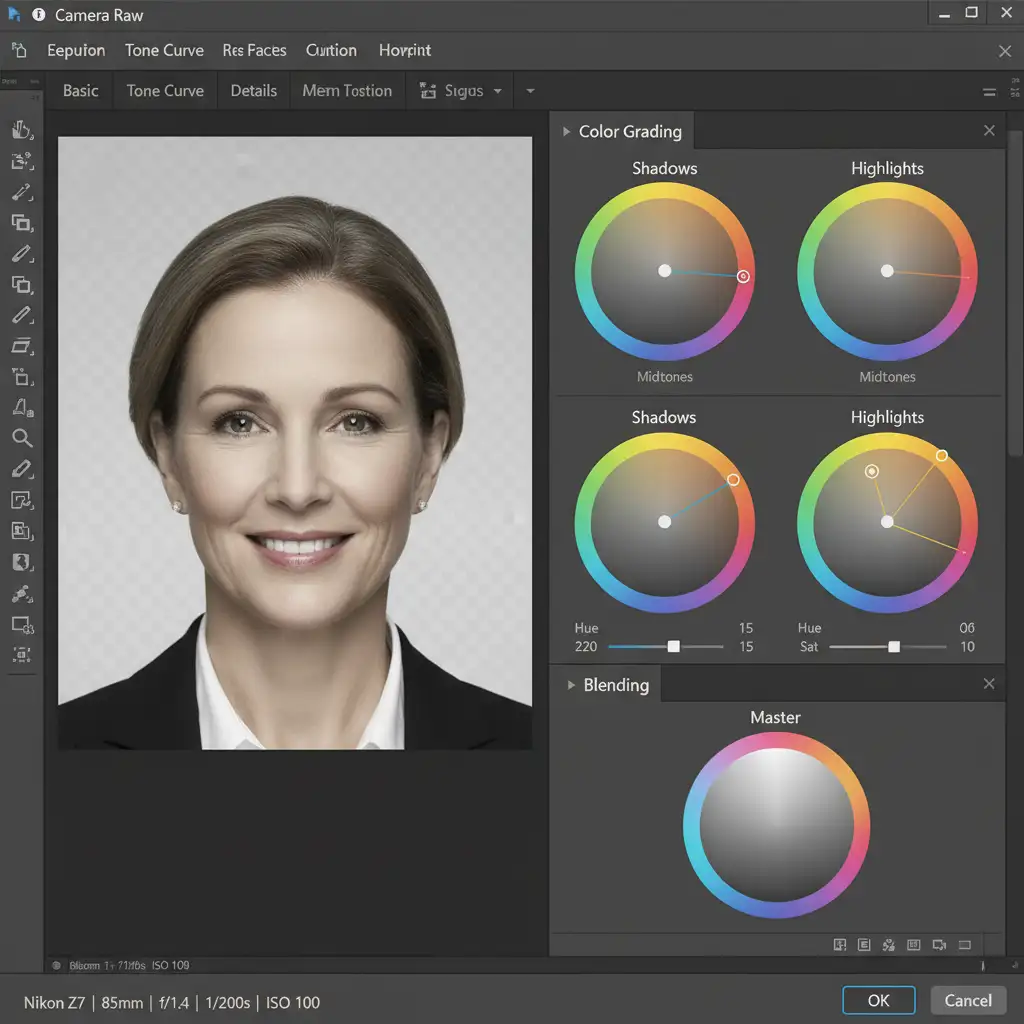Screen dimensions: 1024x1024
Task: Click the Sat slider handle
Action: 894,647
